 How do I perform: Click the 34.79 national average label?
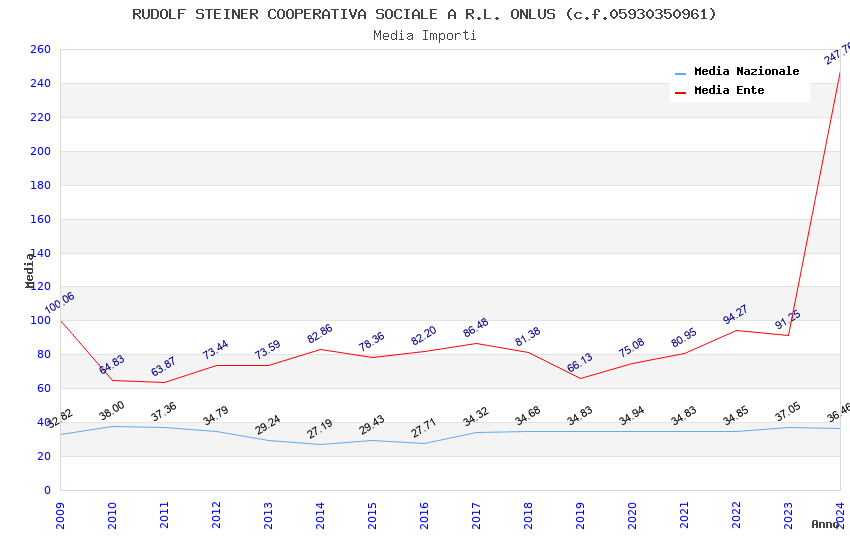coord(216,416)
